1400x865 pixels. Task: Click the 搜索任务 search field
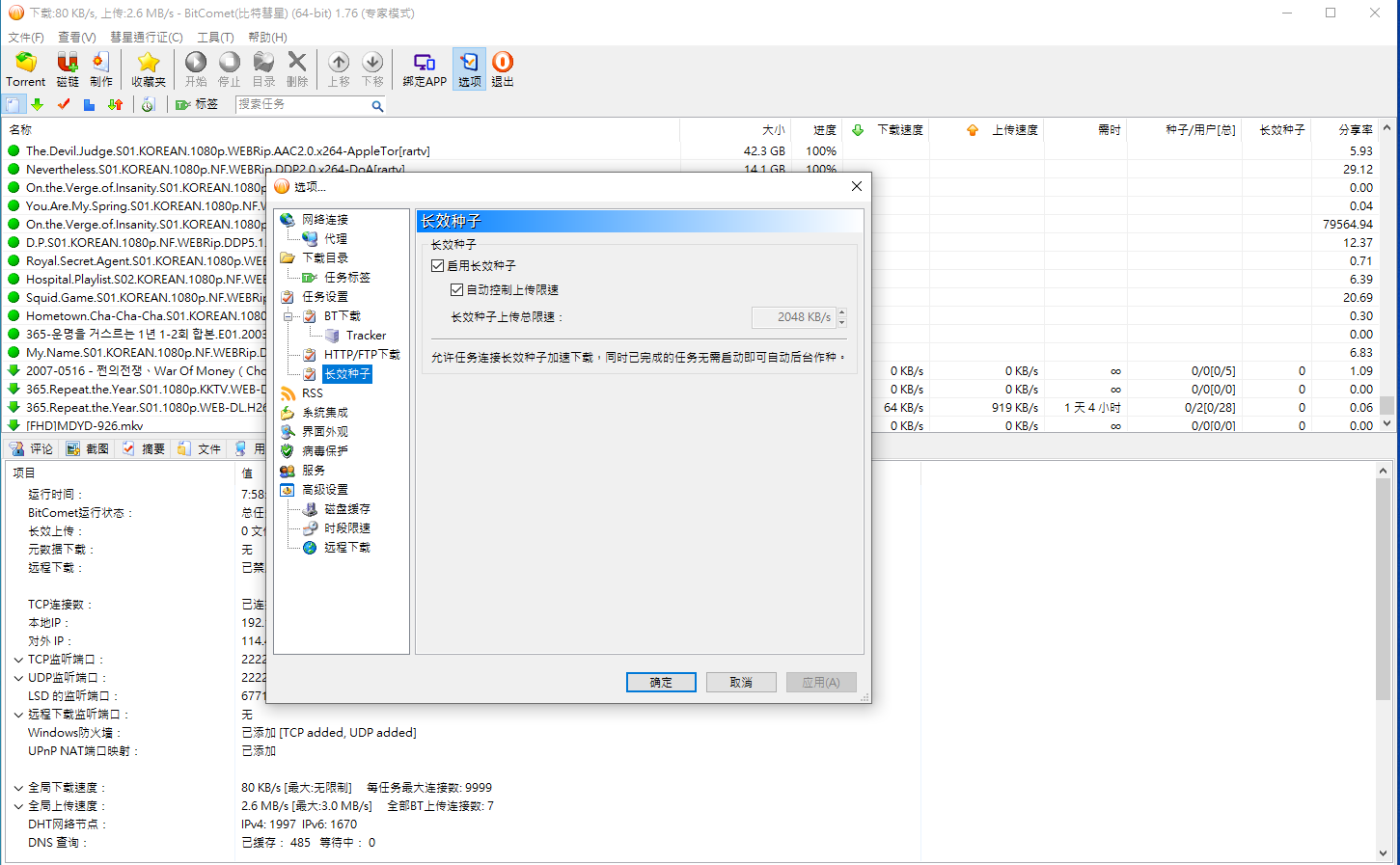pyautogui.click(x=302, y=104)
